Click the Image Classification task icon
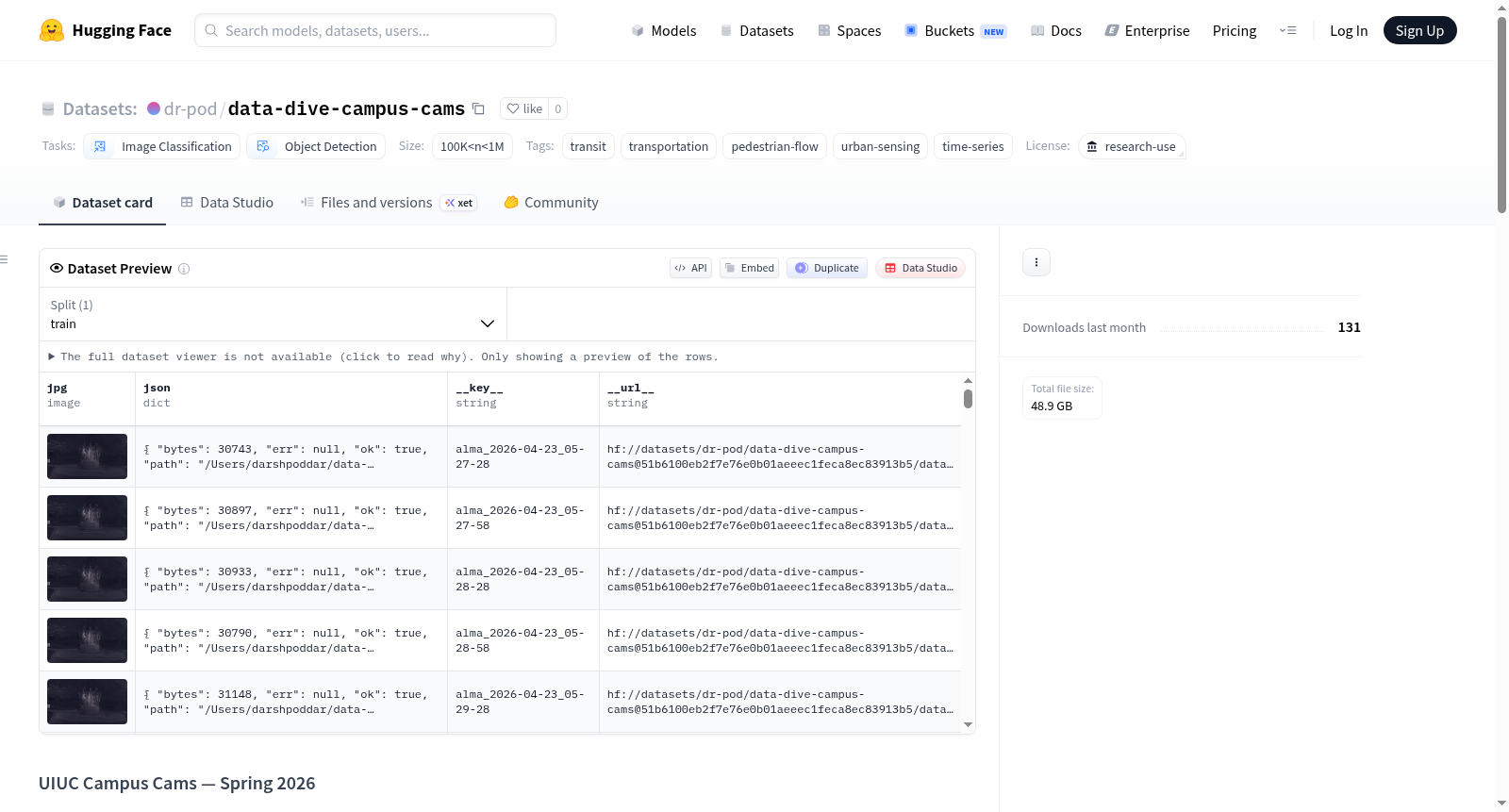 pyautogui.click(x=100, y=146)
